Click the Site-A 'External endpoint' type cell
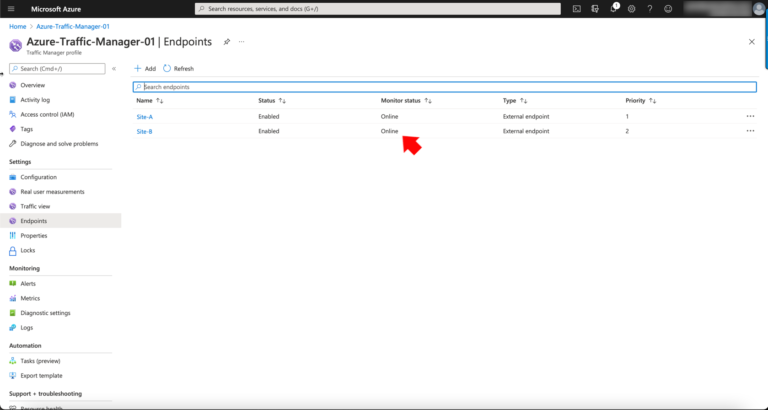768x410 pixels. (526, 117)
